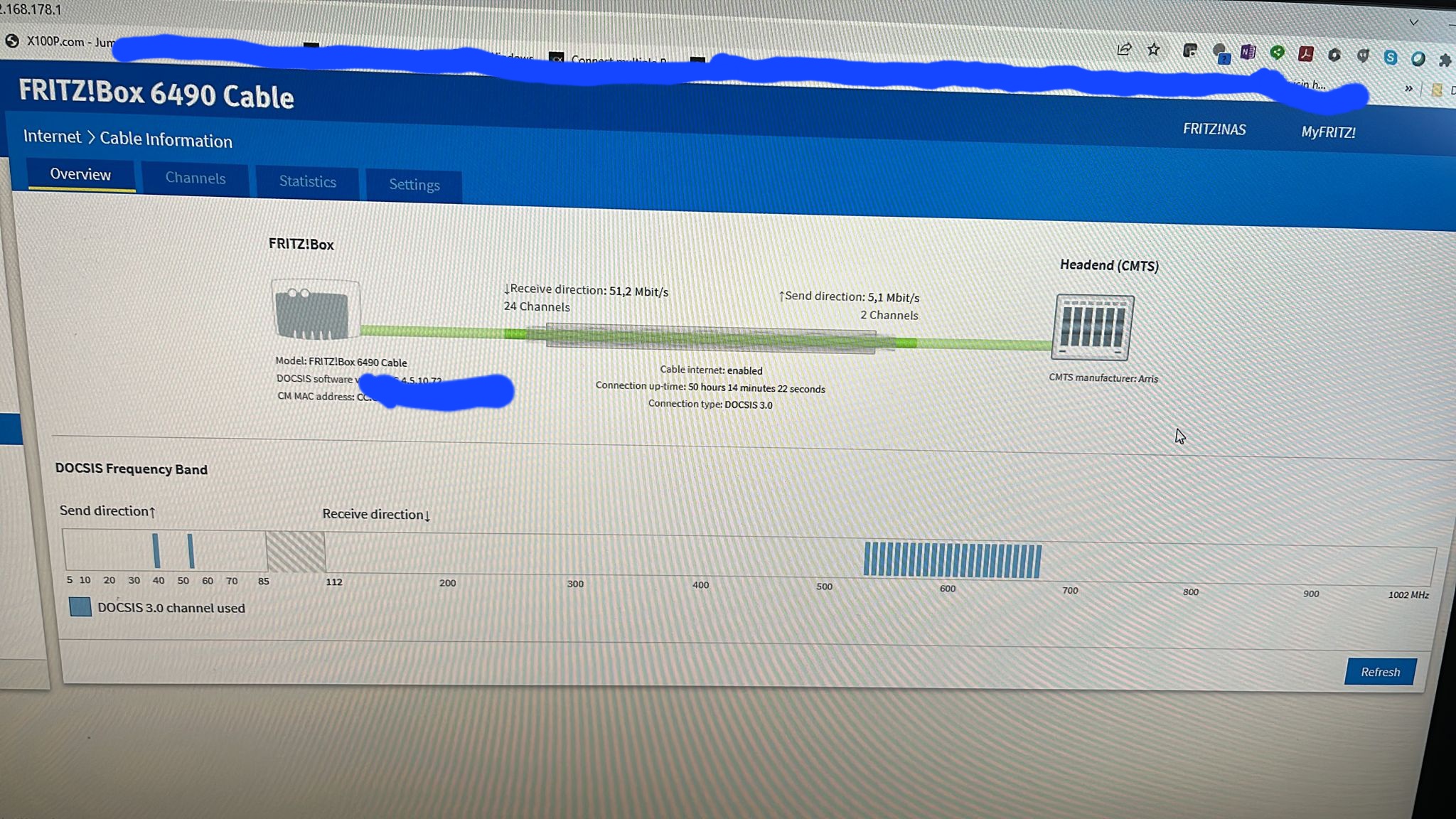The height and width of the screenshot is (819, 1456).
Task: Click the gray quote-bubble extension icon
Action: click(1363, 55)
